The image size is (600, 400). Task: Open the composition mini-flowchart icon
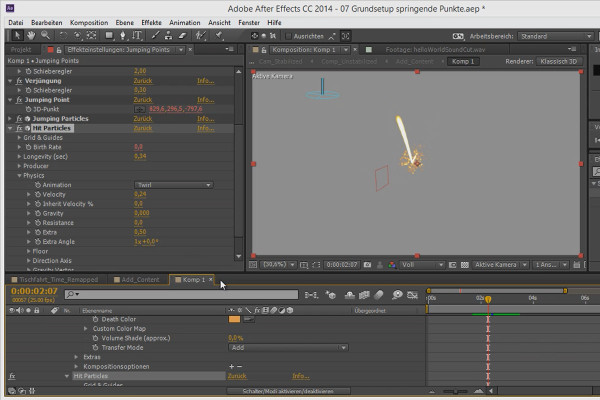311,295
